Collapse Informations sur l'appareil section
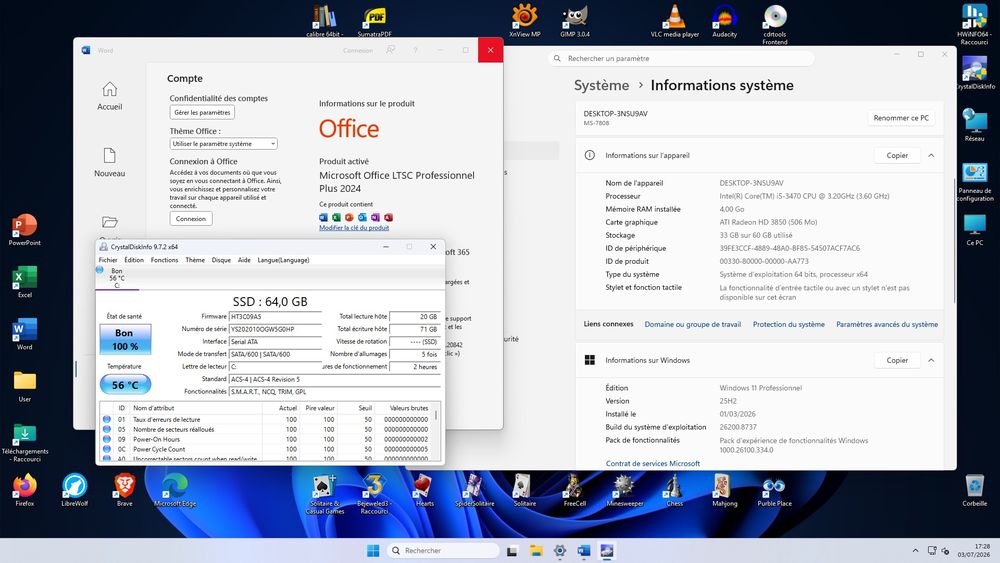Viewport: 1000px width, 563px height. click(x=931, y=156)
